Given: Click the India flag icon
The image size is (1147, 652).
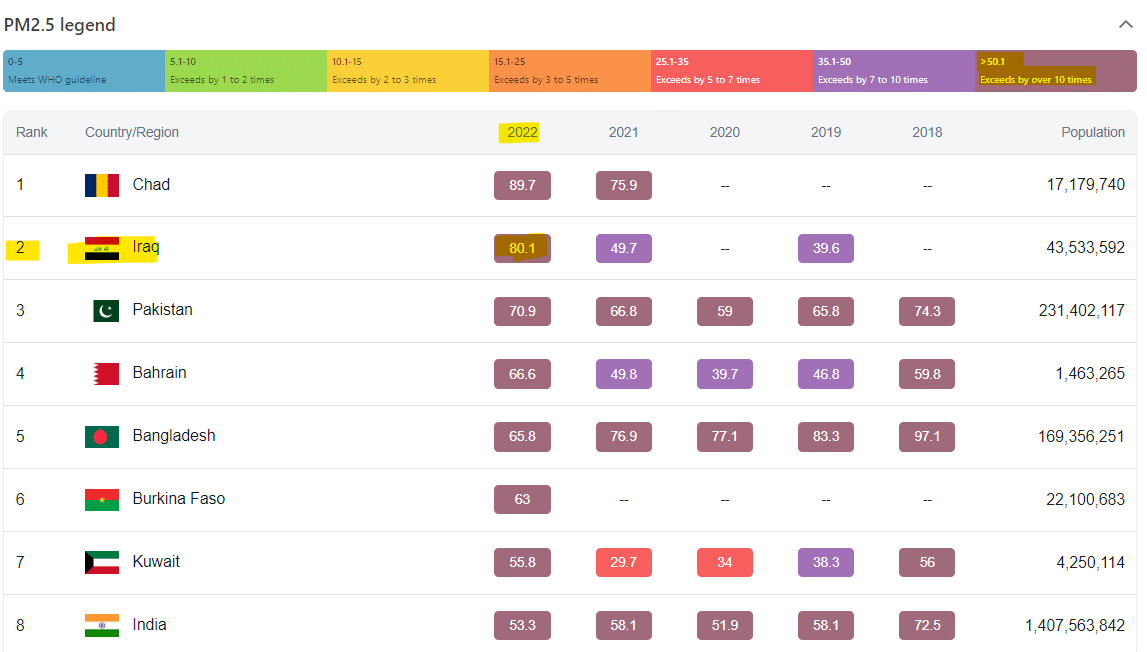Looking at the screenshot, I should pos(102,625).
